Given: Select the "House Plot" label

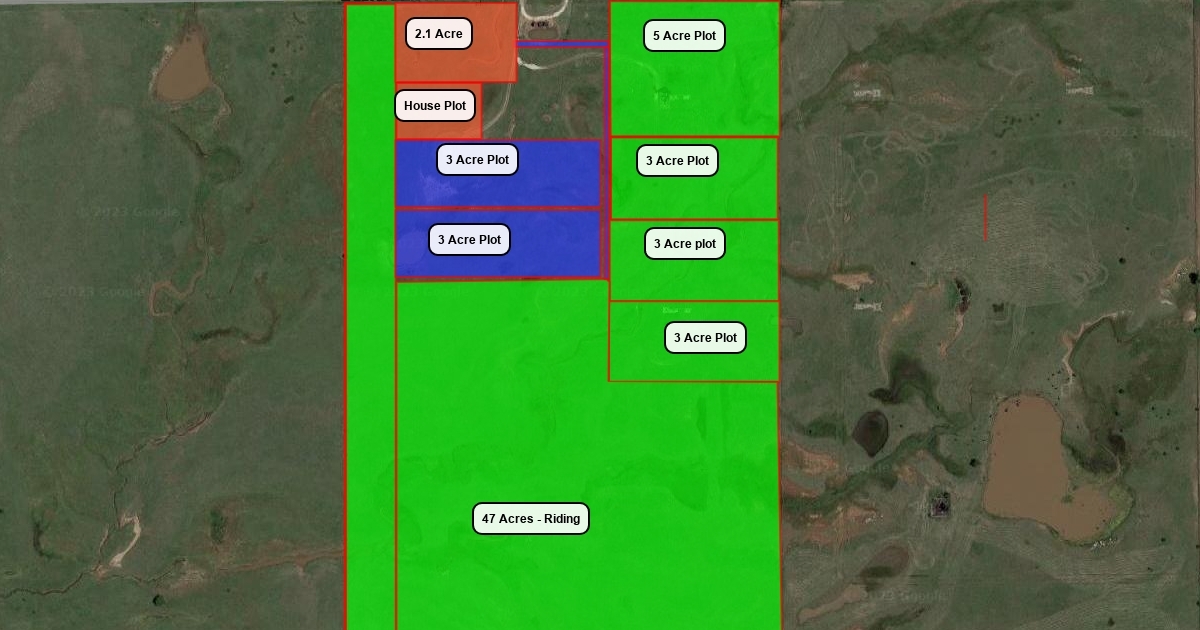Looking at the screenshot, I should tap(435, 106).
